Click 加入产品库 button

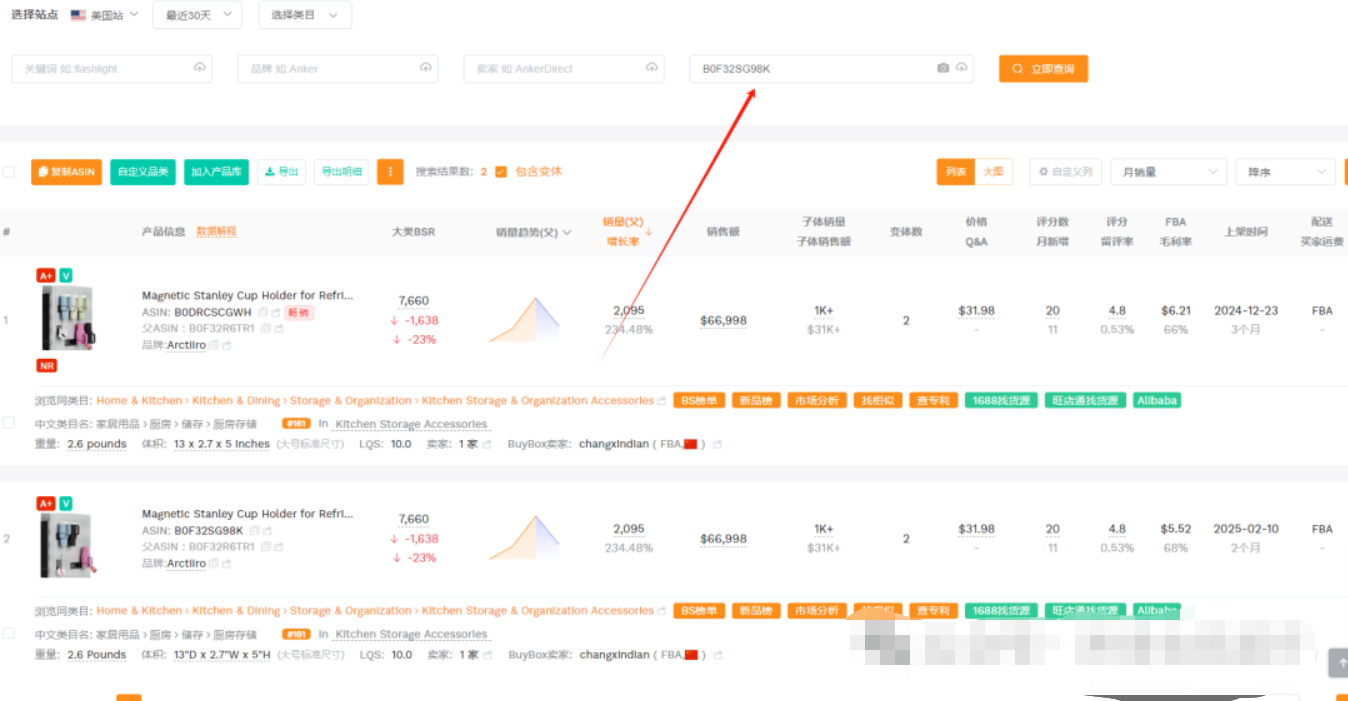pyautogui.click(x=216, y=172)
